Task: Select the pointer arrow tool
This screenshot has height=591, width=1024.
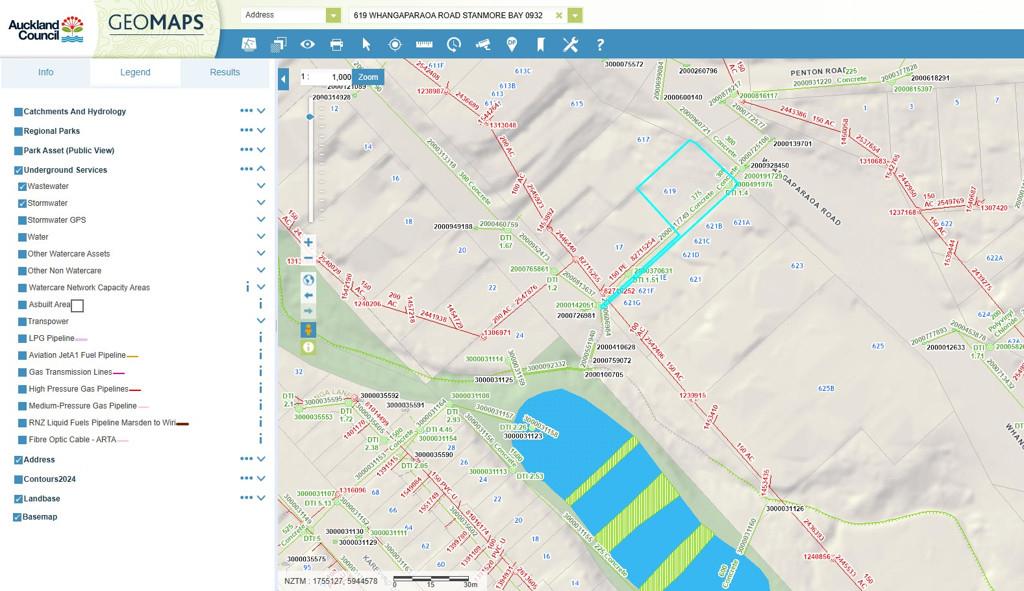Action: coord(366,44)
